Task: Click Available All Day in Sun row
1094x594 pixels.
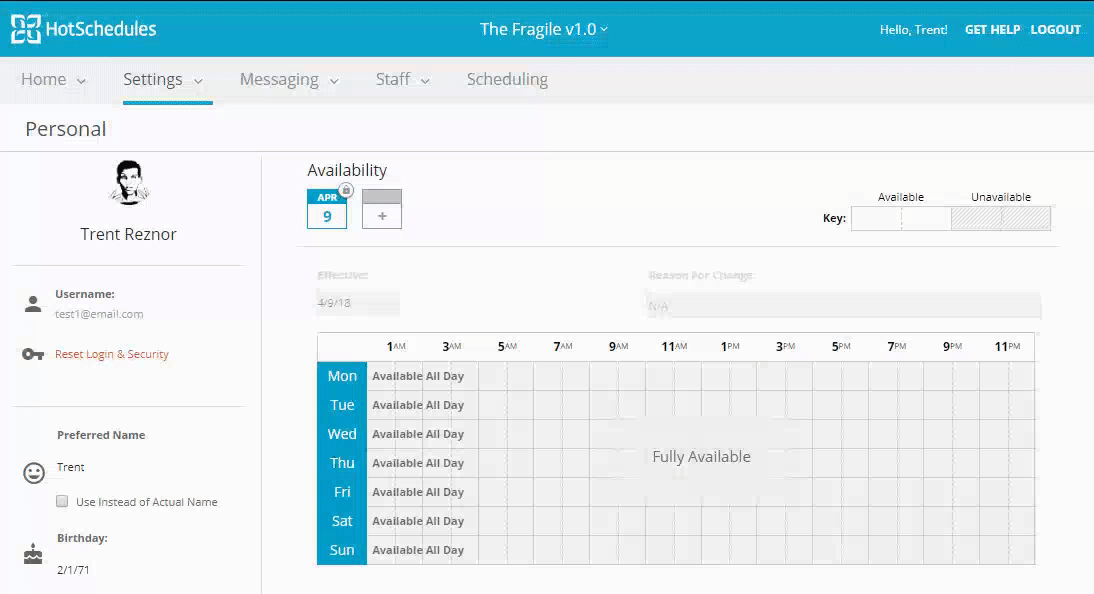Action: click(x=418, y=550)
